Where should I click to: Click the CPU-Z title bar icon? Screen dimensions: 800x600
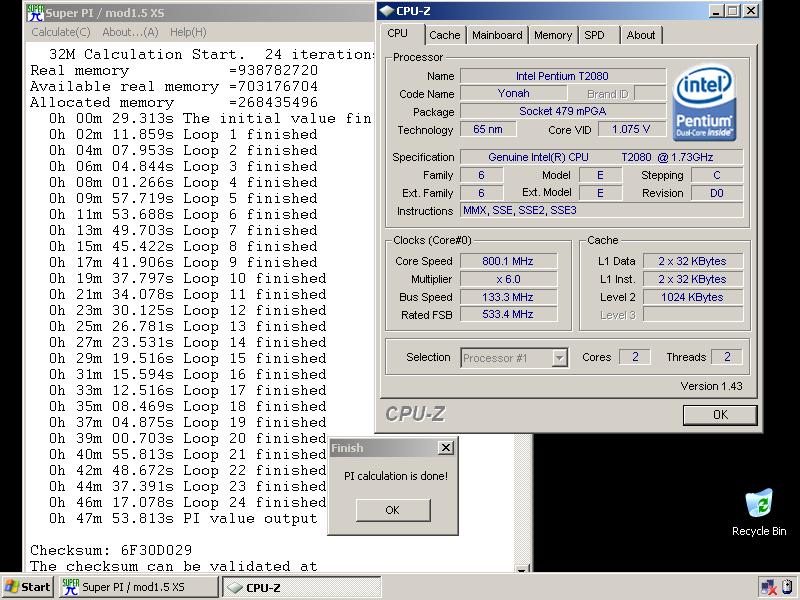pyautogui.click(x=387, y=11)
